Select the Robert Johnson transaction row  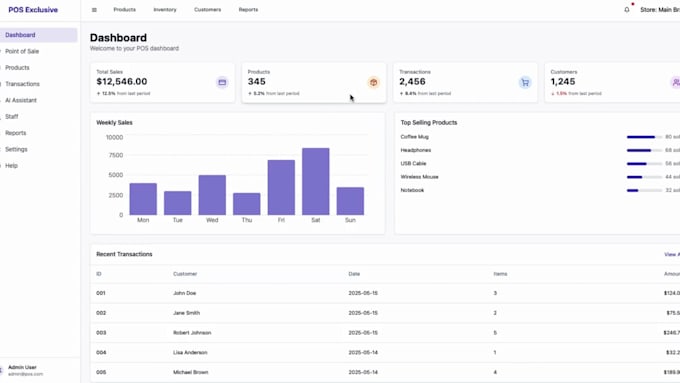coord(385,333)
